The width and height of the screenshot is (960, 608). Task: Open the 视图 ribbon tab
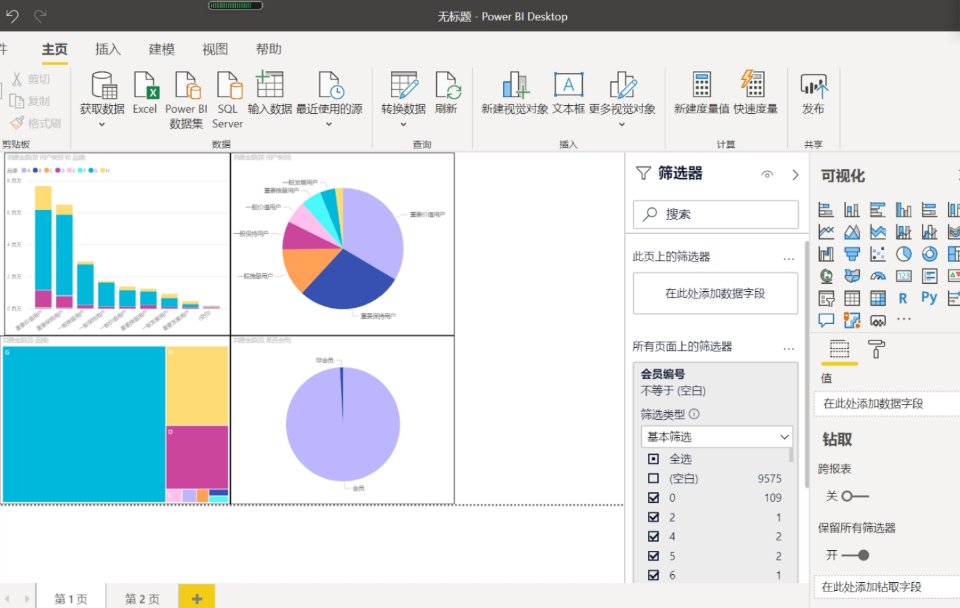pos(215,49)
